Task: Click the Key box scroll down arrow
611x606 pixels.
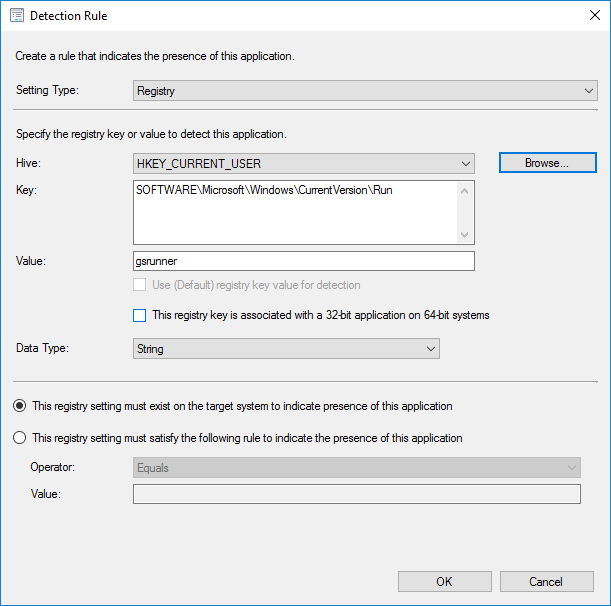Action: [x=465, y=234]
